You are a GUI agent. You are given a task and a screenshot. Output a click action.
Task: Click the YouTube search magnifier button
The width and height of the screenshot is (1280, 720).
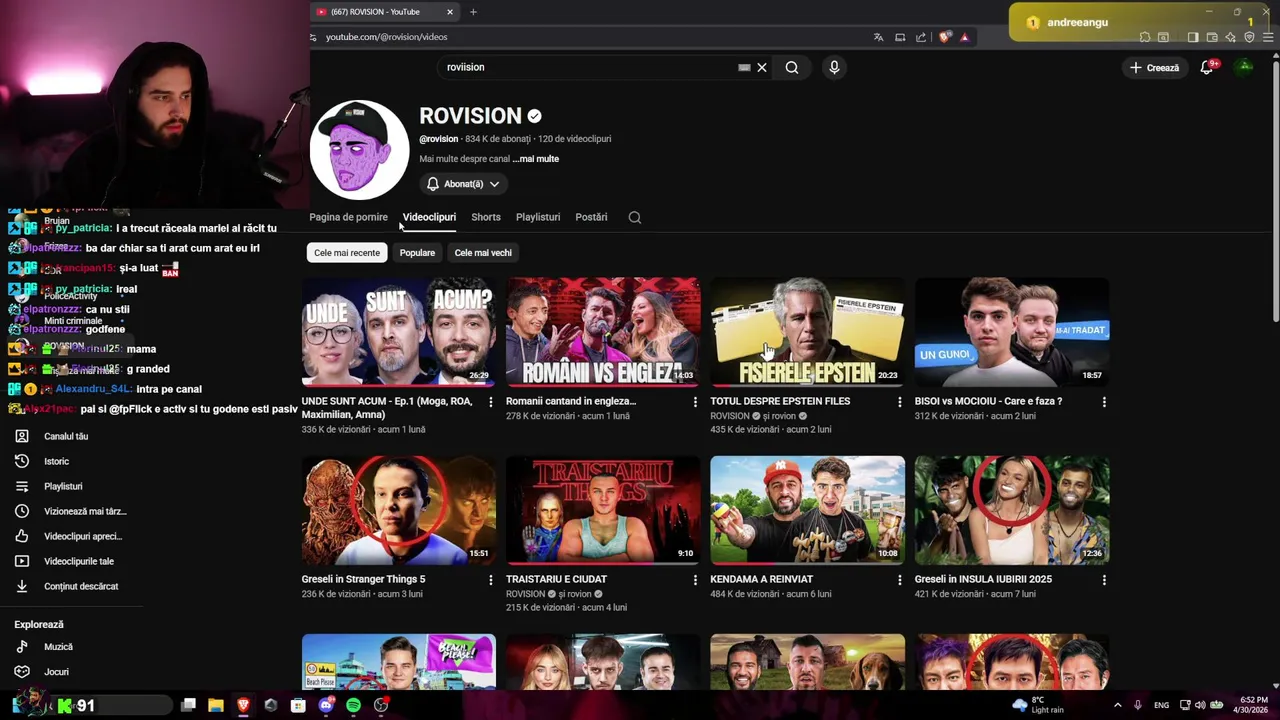[x=791, y=67]
